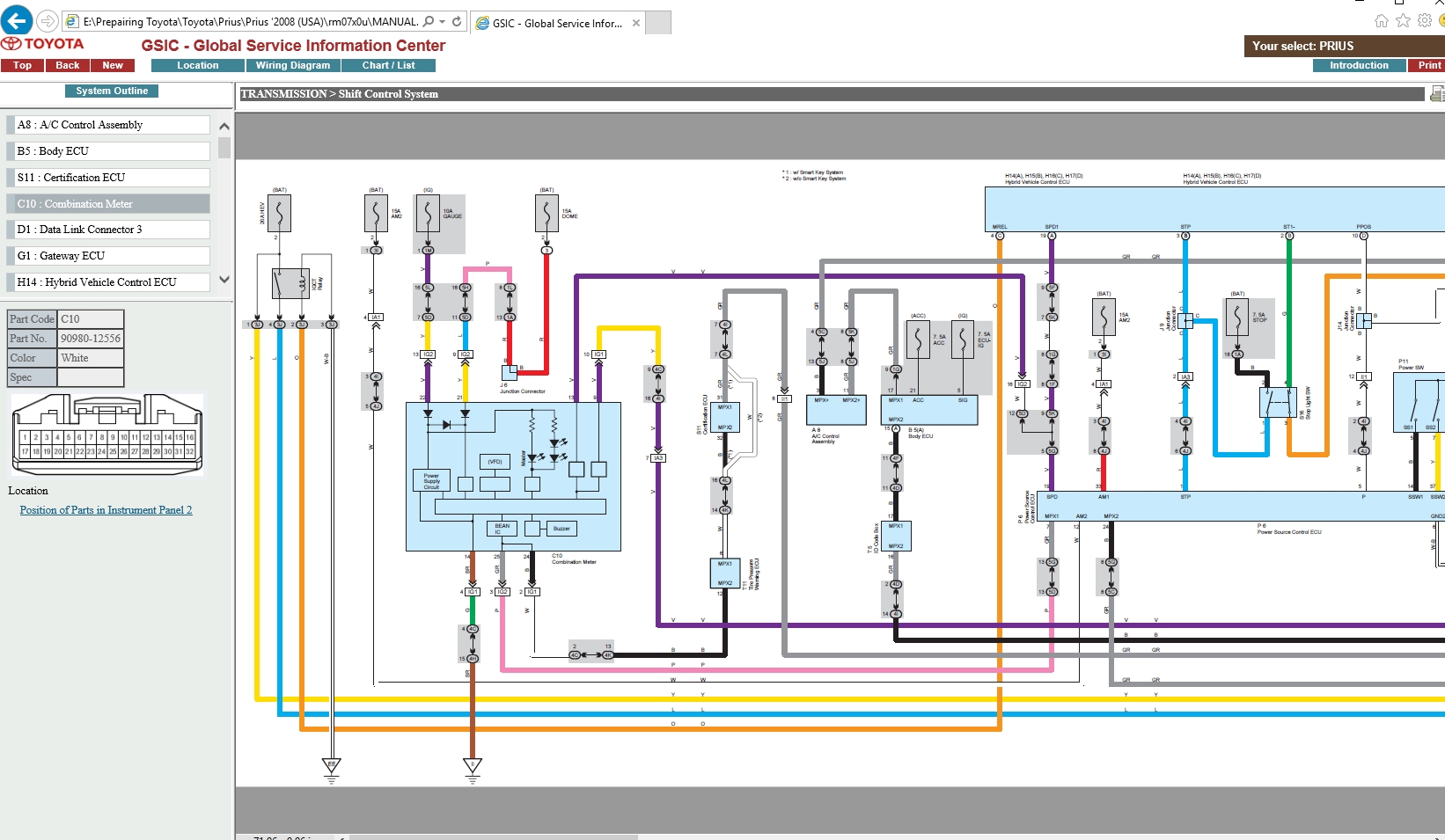Image resolution: width=1445 pixels, height=840 pixels.
Task: Click the red New button
Action: click(x=113, y=65)
